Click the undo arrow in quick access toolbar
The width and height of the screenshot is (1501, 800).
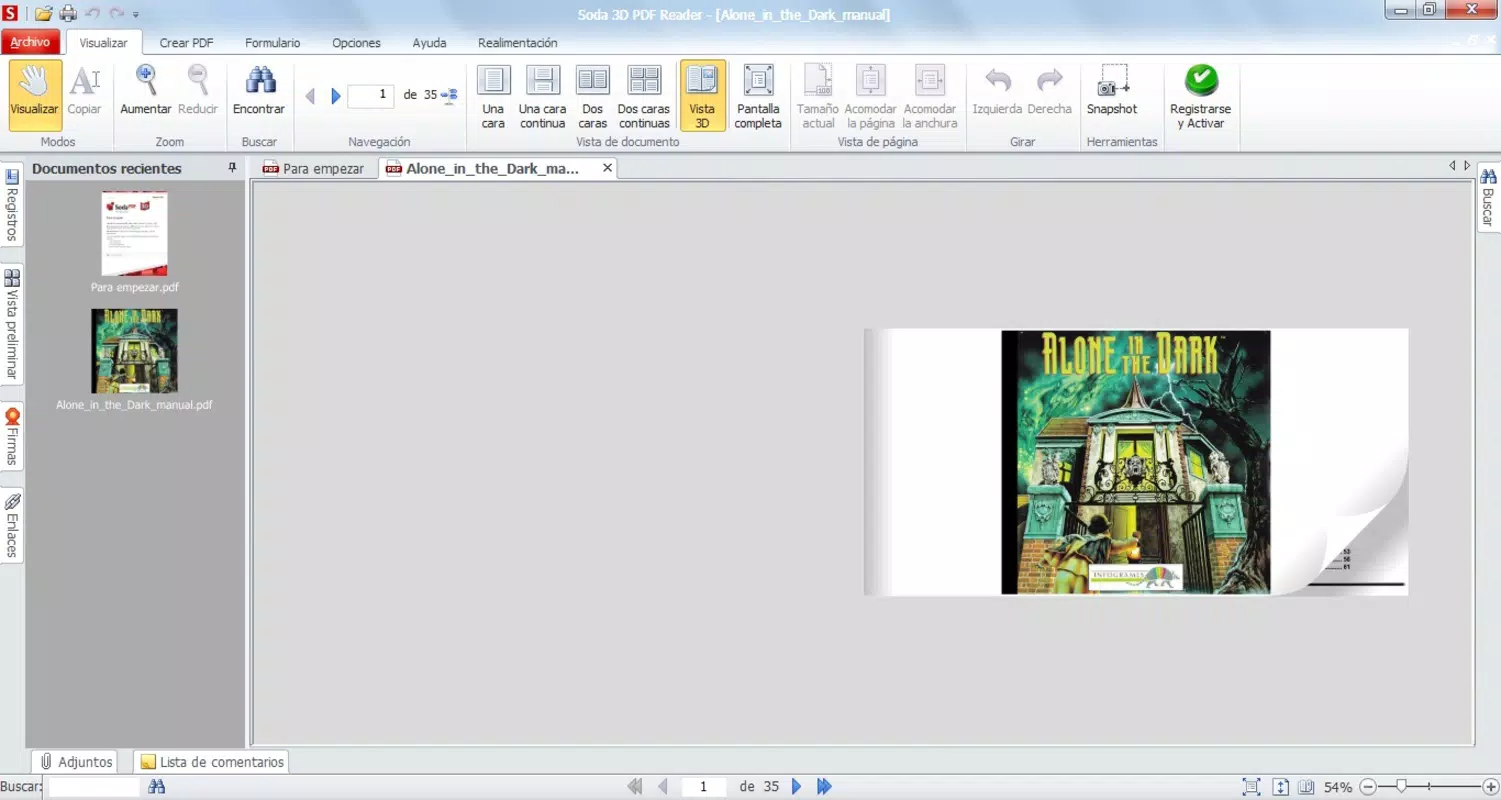[x=93, y=14]
